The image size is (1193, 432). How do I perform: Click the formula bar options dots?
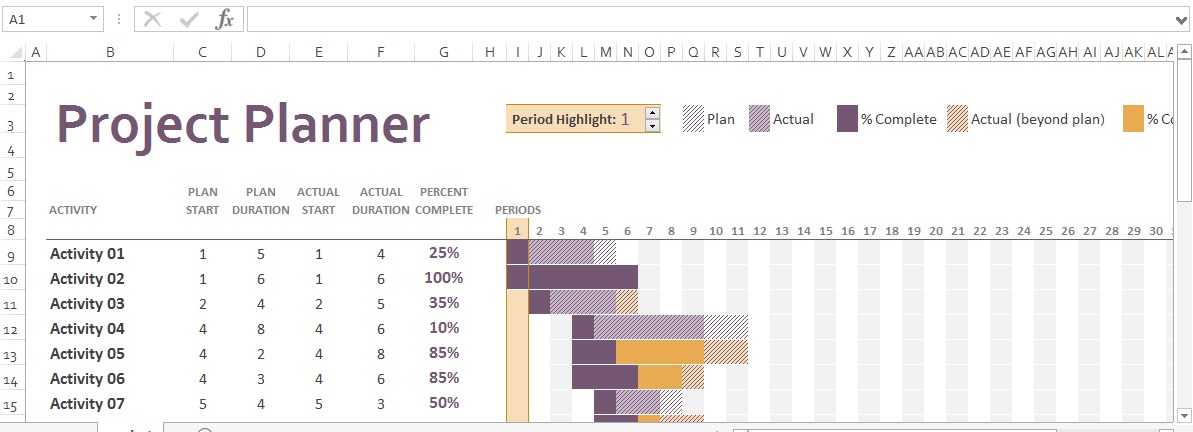click(x=119, y=19)
